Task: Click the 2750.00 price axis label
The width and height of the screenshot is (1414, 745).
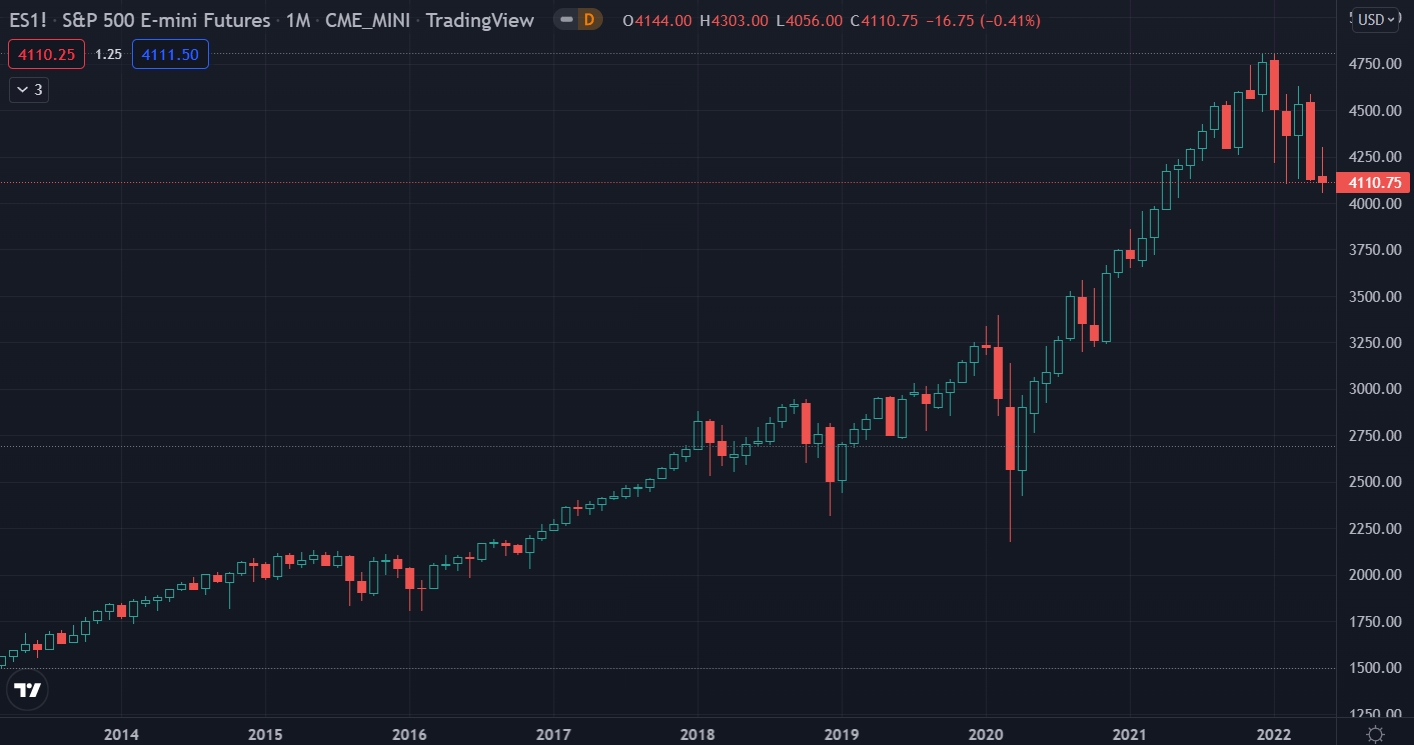Action: (1374, 436)
